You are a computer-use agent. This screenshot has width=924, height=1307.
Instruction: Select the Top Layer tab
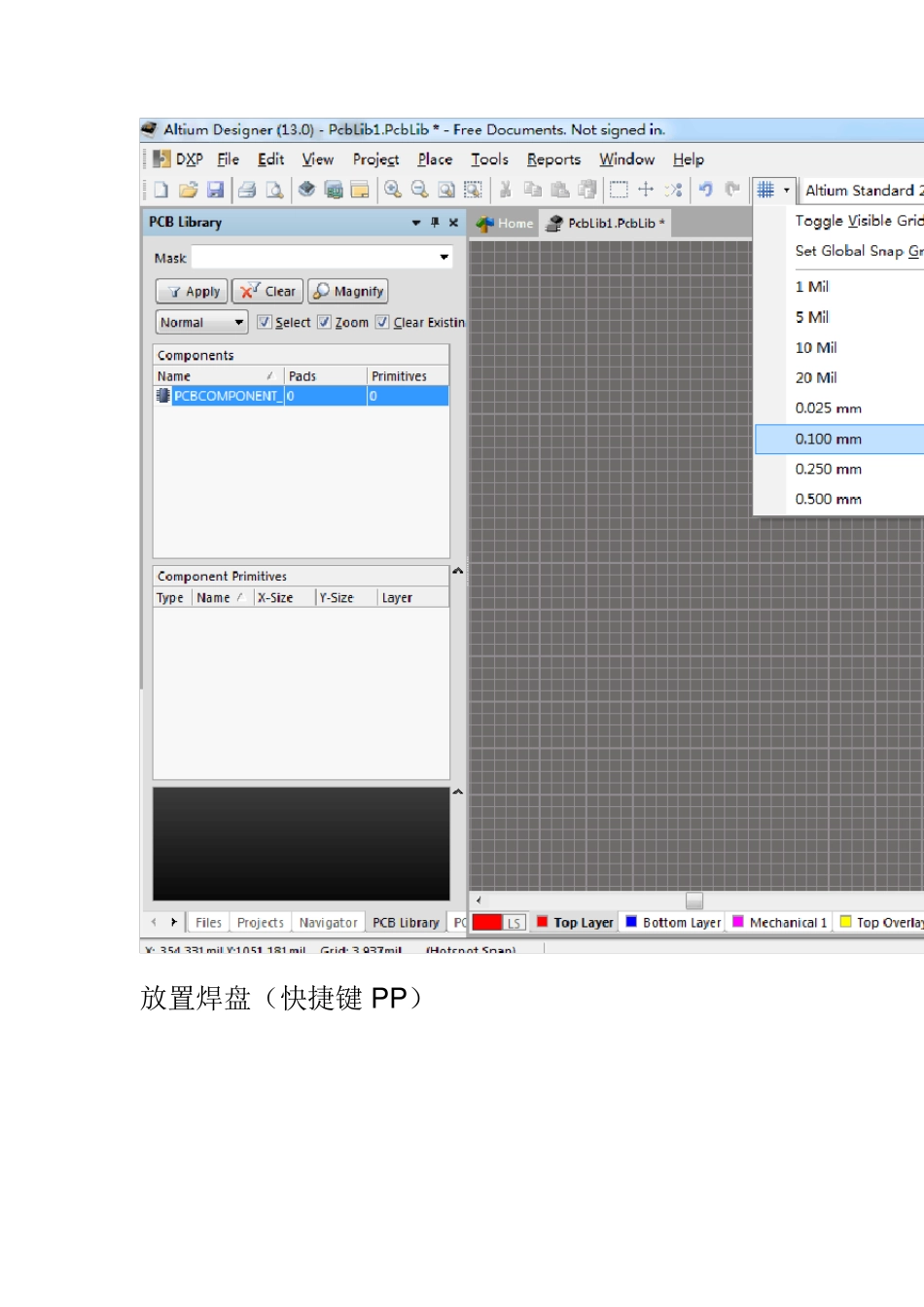[x=576, y=923]
